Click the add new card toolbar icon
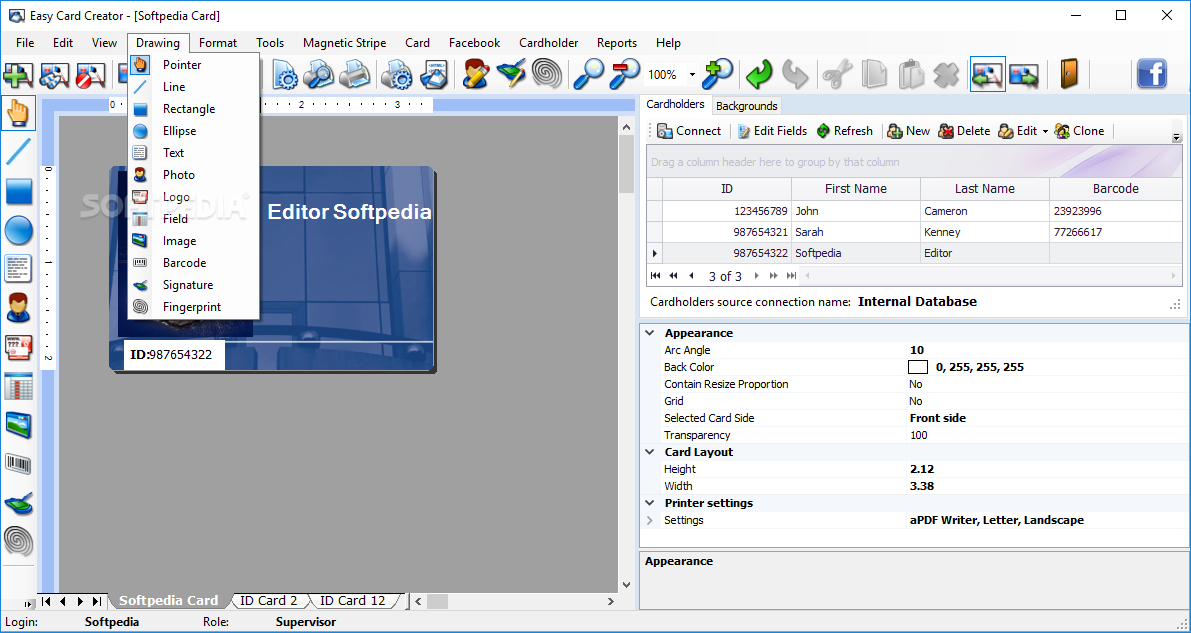The width and height of the screenshot is (1191, 633). [18, 74]
